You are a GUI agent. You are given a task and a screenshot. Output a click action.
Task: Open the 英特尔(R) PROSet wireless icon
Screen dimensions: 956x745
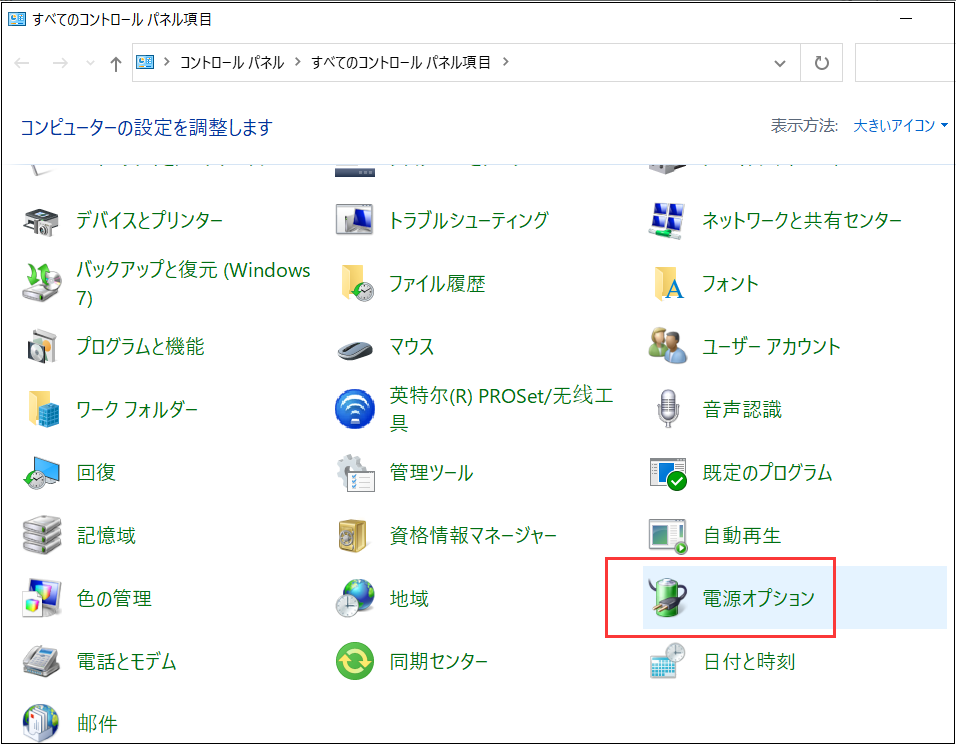pos(355,409)
